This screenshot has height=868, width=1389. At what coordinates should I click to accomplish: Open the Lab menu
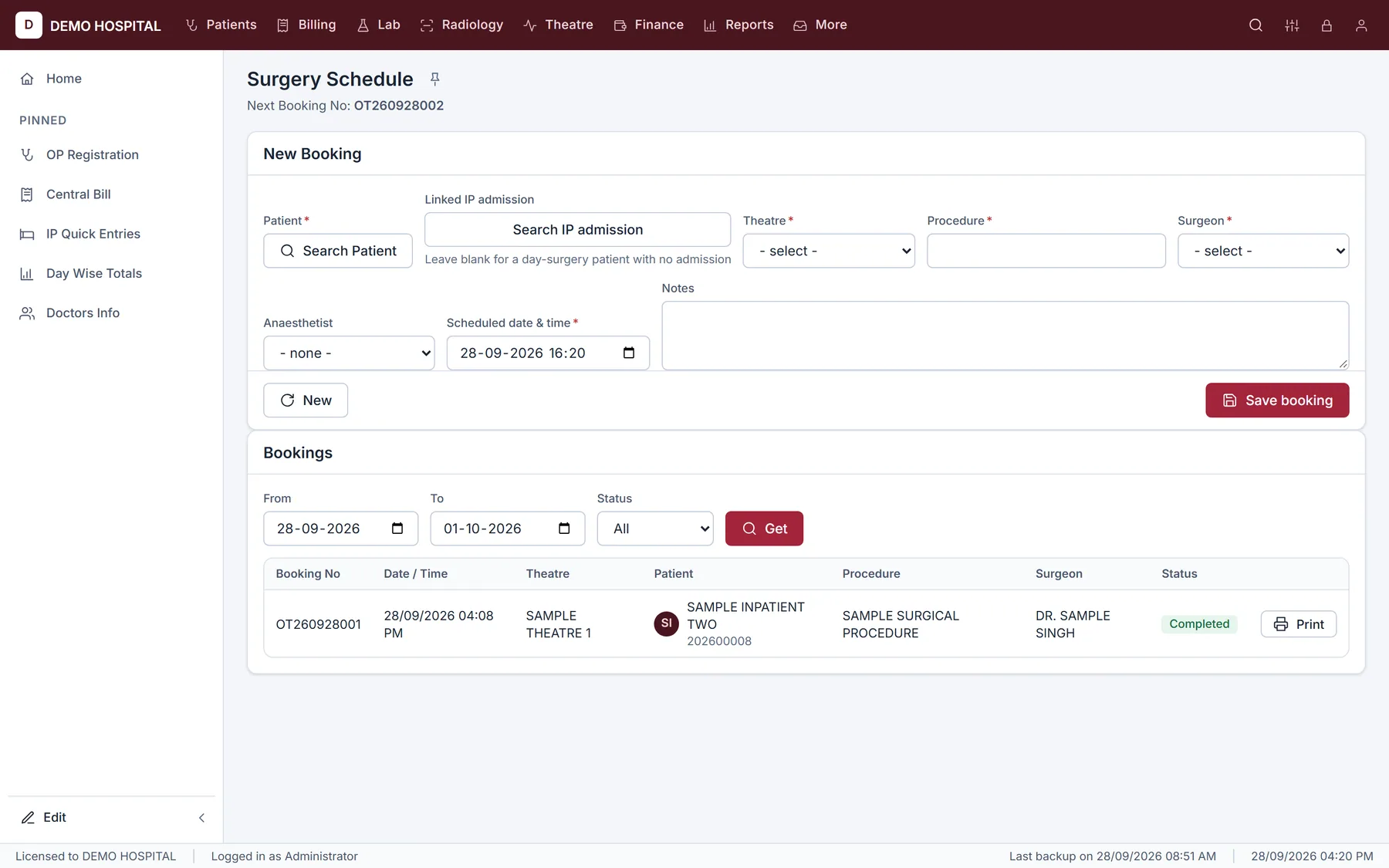(379, 25)
